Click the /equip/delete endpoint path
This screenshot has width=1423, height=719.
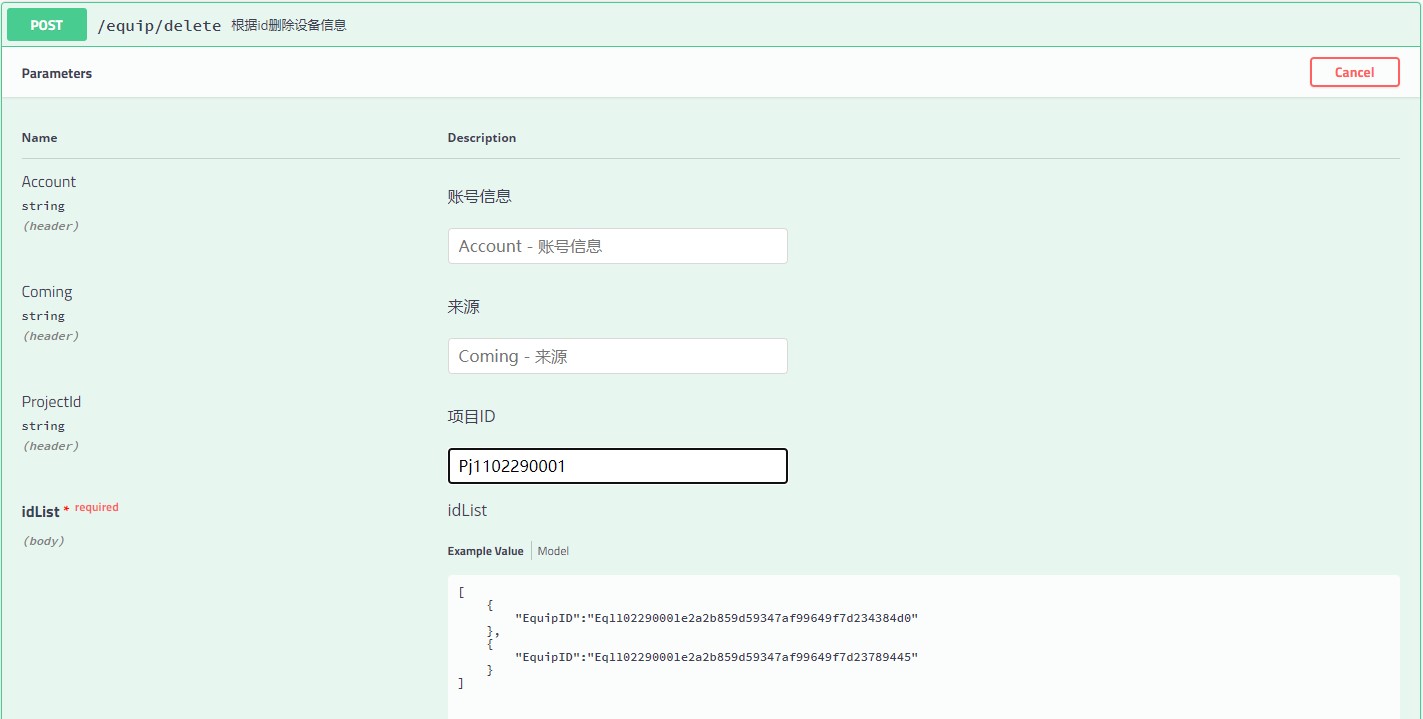(159, 26)
